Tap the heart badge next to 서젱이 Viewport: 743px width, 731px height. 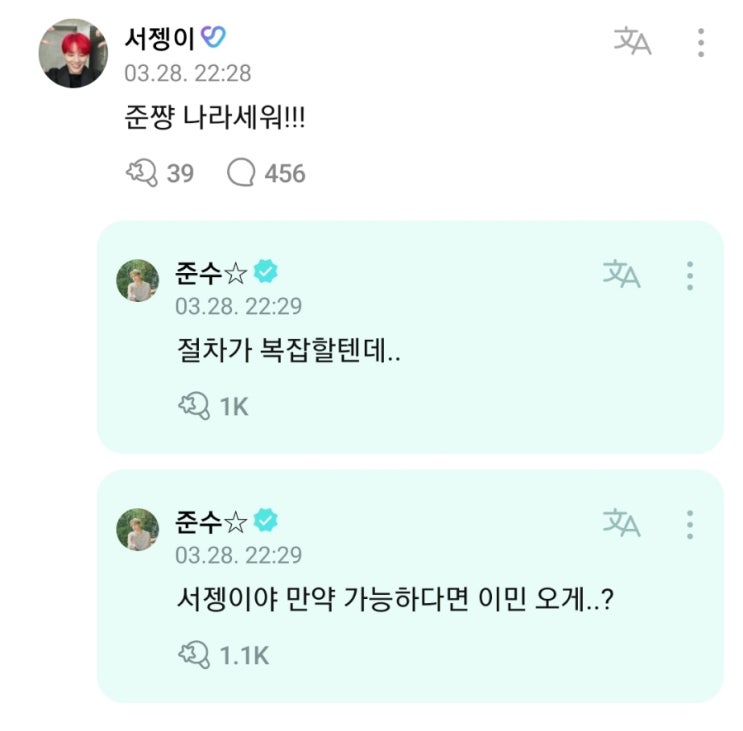point(213,37)
